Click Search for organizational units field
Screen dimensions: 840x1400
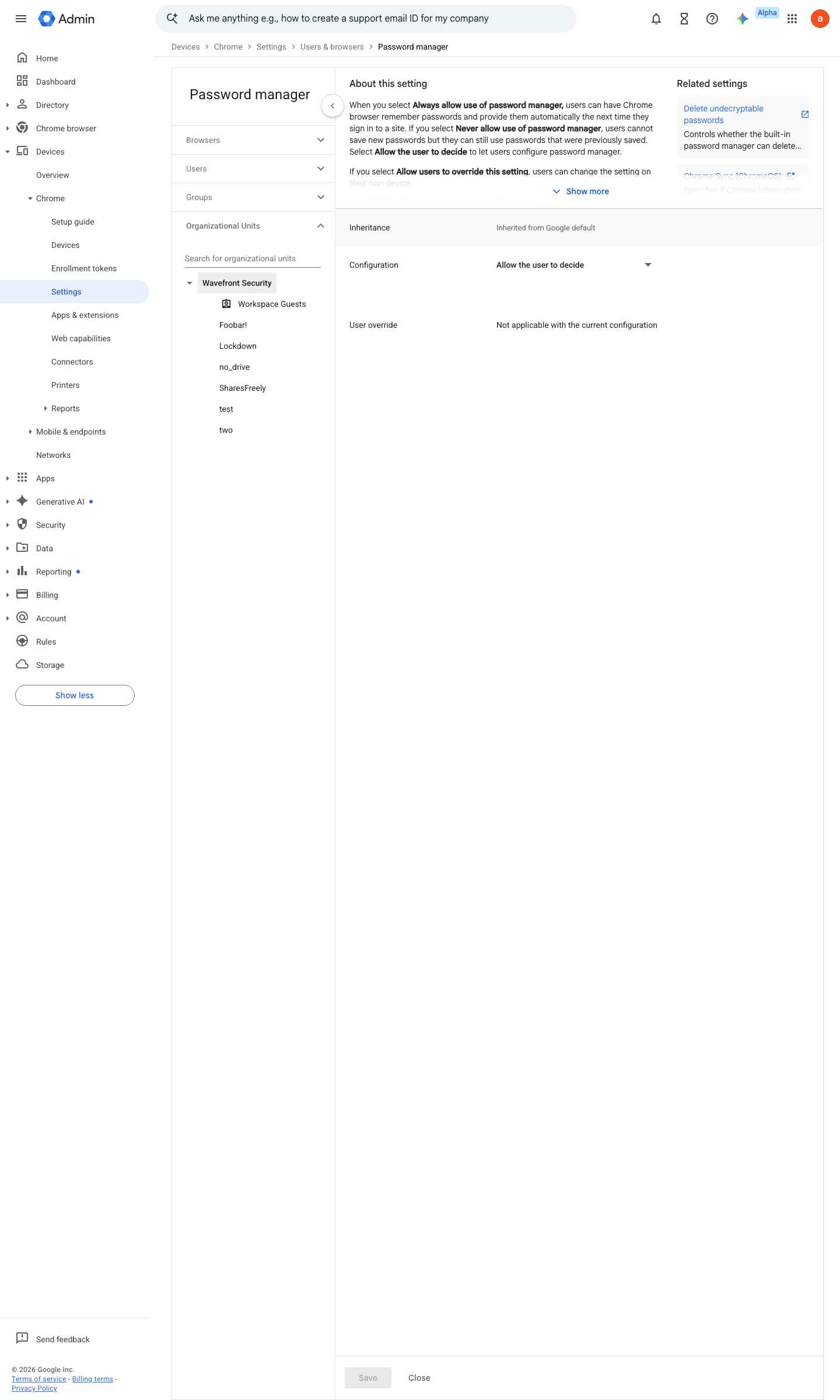pos(253,258)
